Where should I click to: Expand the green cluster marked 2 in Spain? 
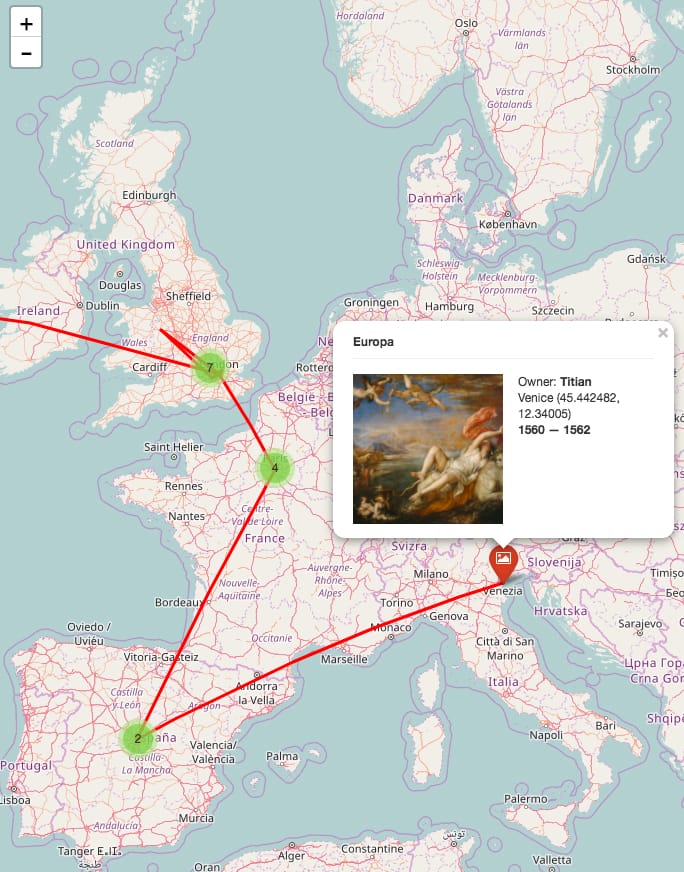coord(137,739)
